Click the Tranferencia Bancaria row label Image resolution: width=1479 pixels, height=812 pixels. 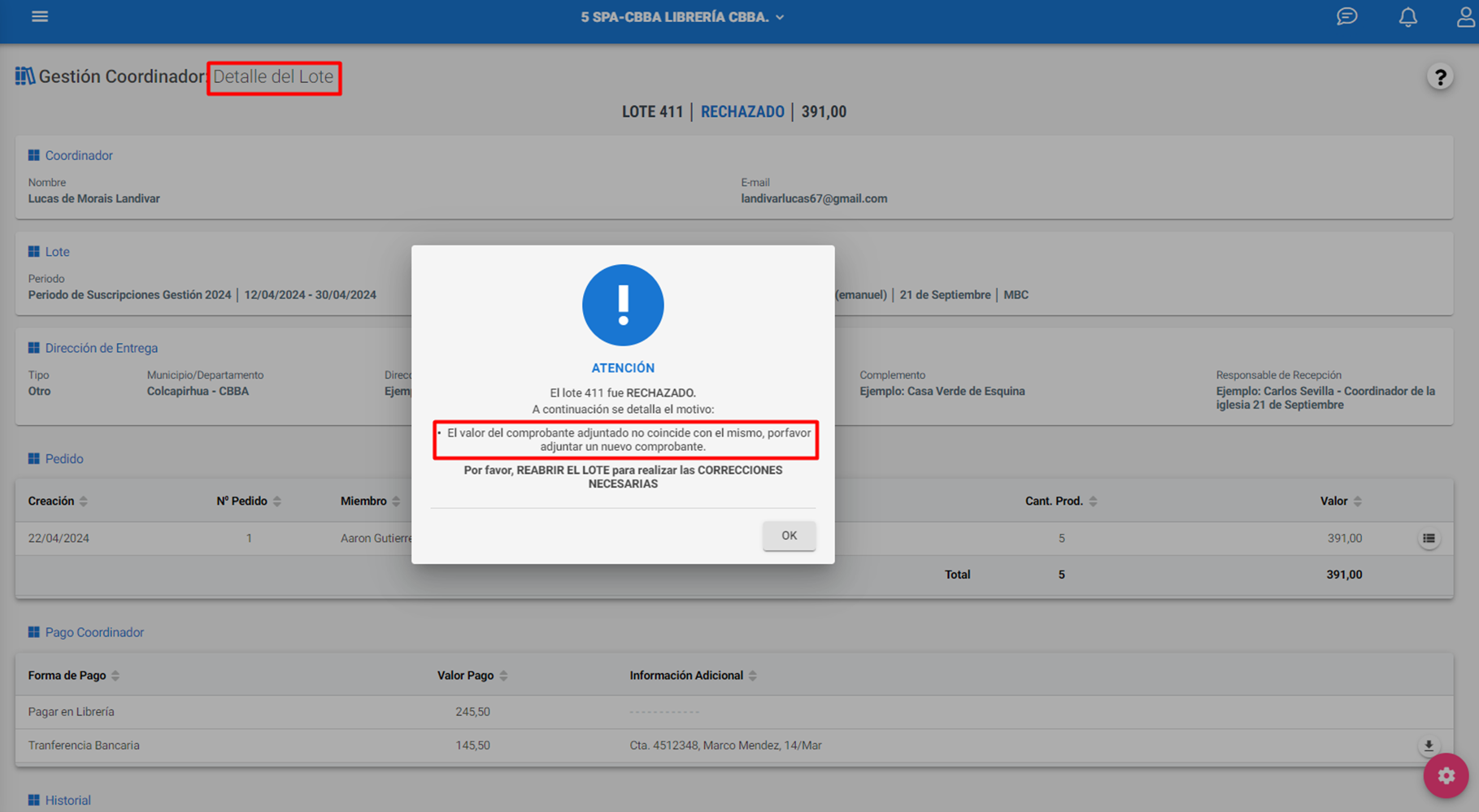click(x=84, y=745)
